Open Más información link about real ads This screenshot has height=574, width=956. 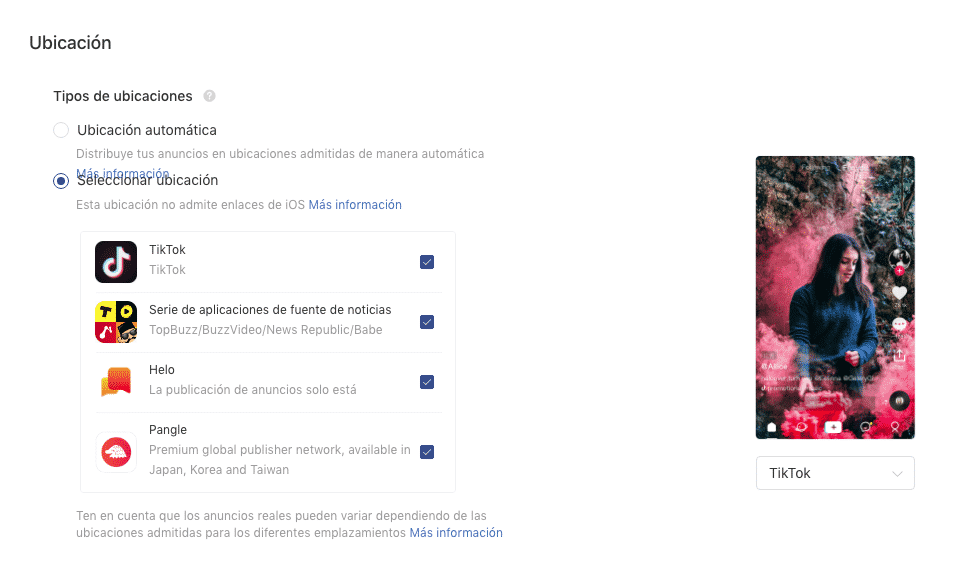tap(456, 533)
